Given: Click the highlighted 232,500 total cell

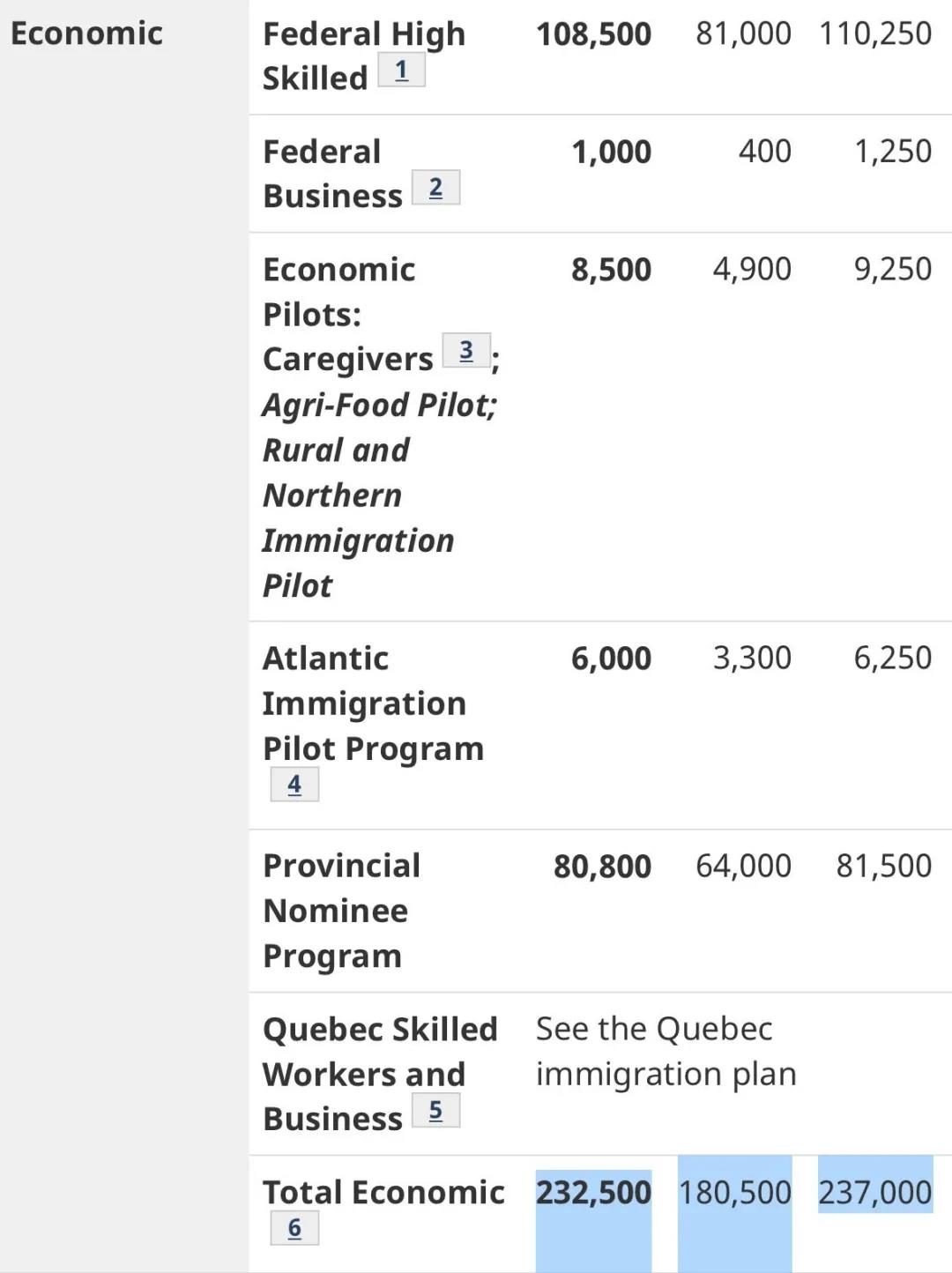Looking at the screenshot, I should pos(593,1193).
